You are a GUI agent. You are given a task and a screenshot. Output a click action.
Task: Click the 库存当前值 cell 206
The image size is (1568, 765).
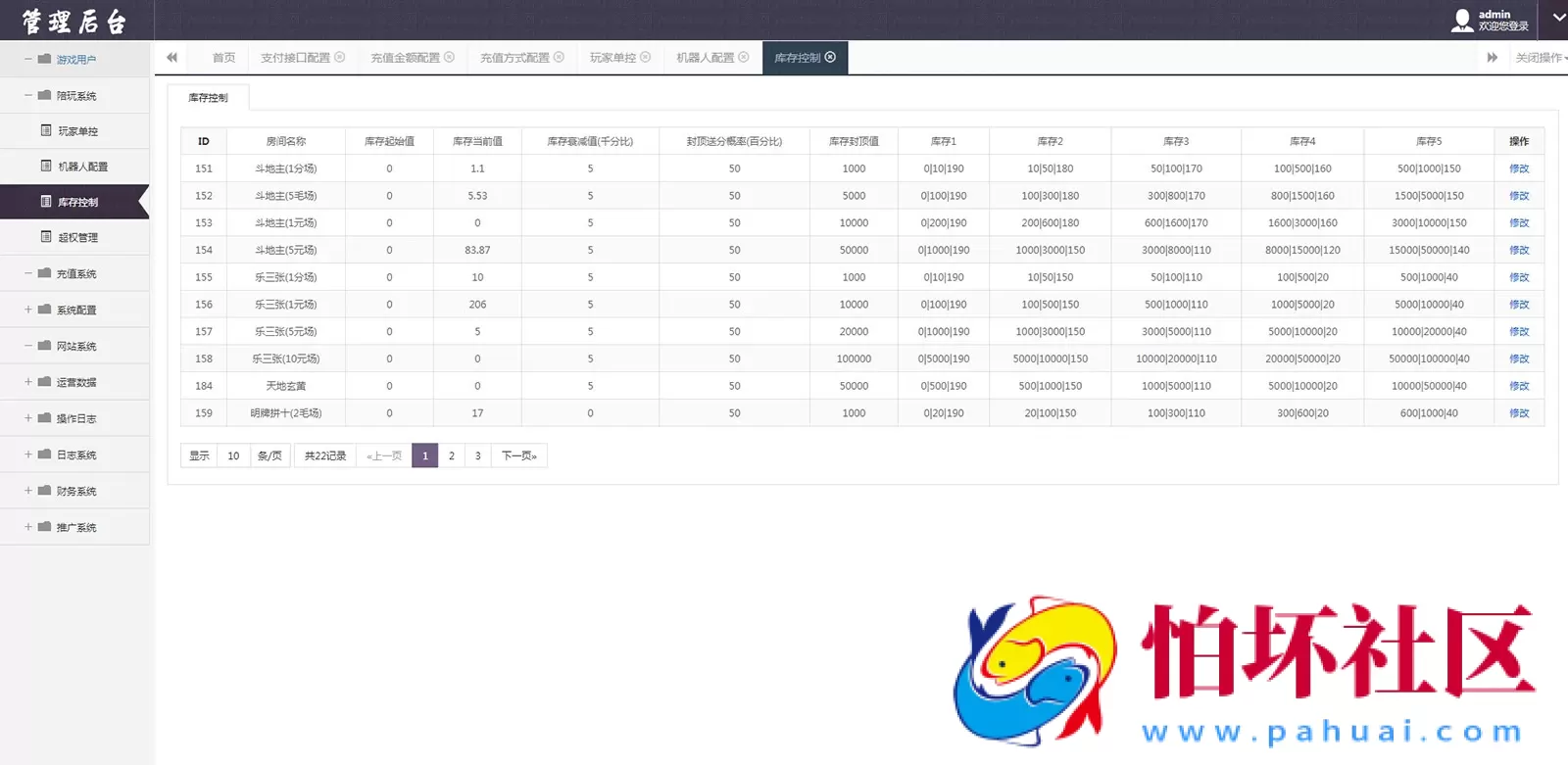[x=477, y=305]
